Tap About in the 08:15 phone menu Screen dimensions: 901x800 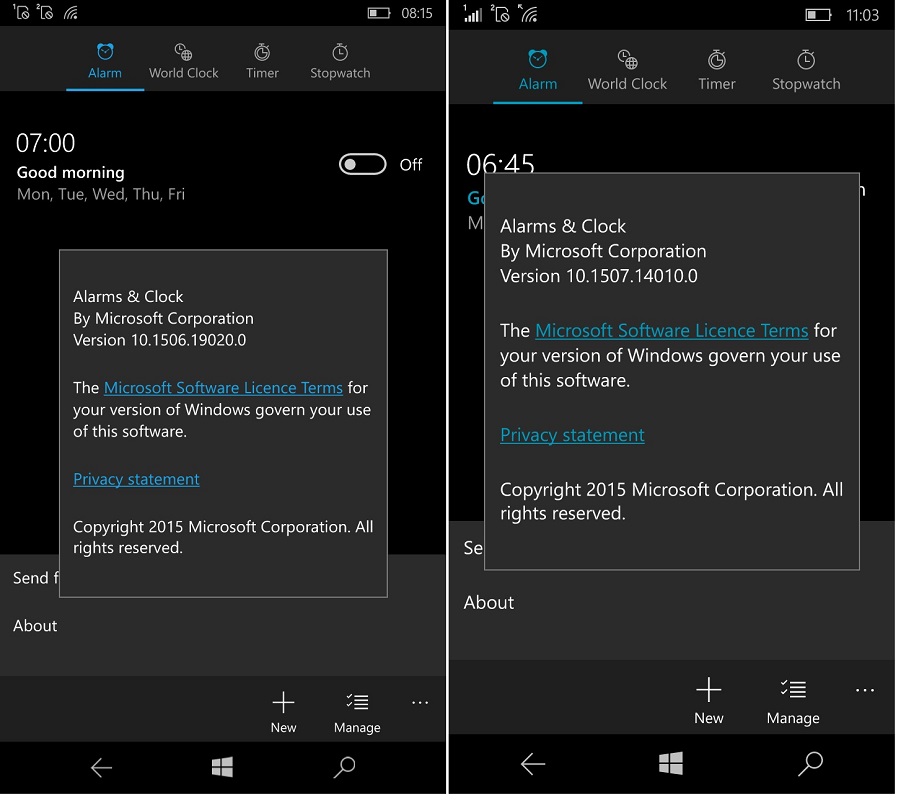coord(35,626)
